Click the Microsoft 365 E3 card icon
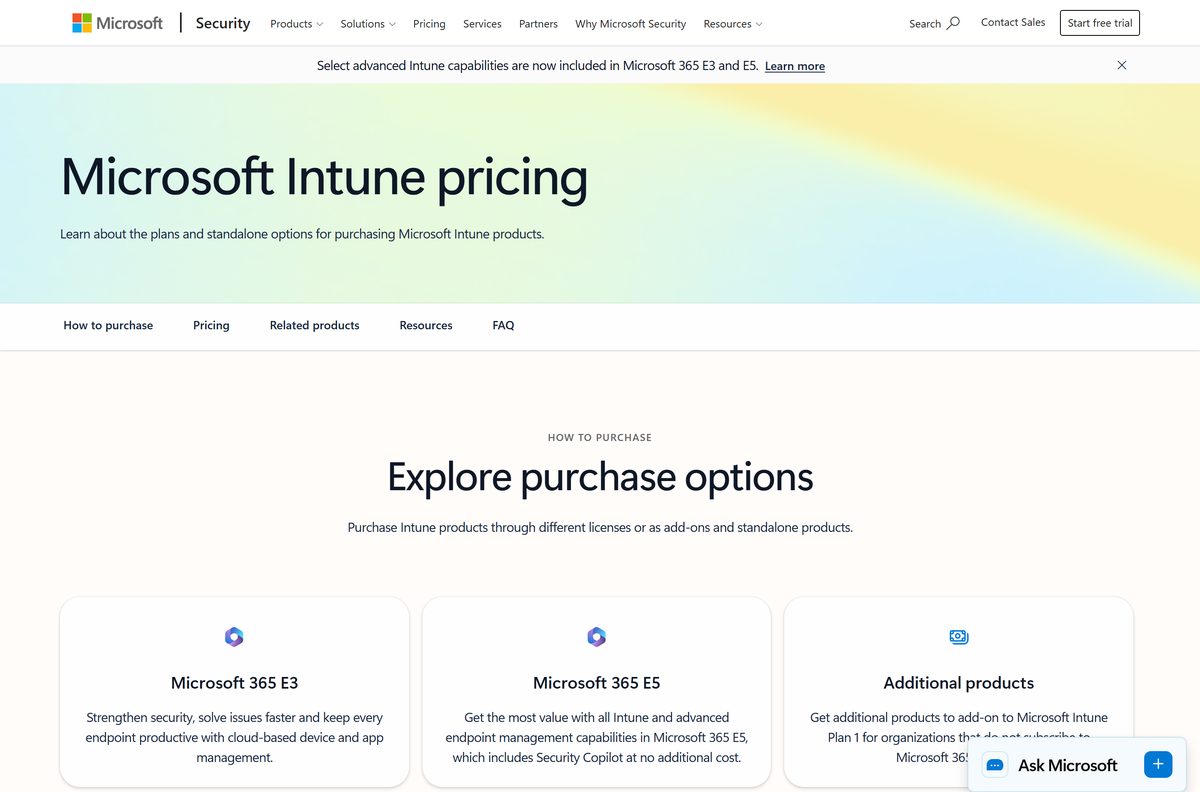 click(x=234, y=637)
